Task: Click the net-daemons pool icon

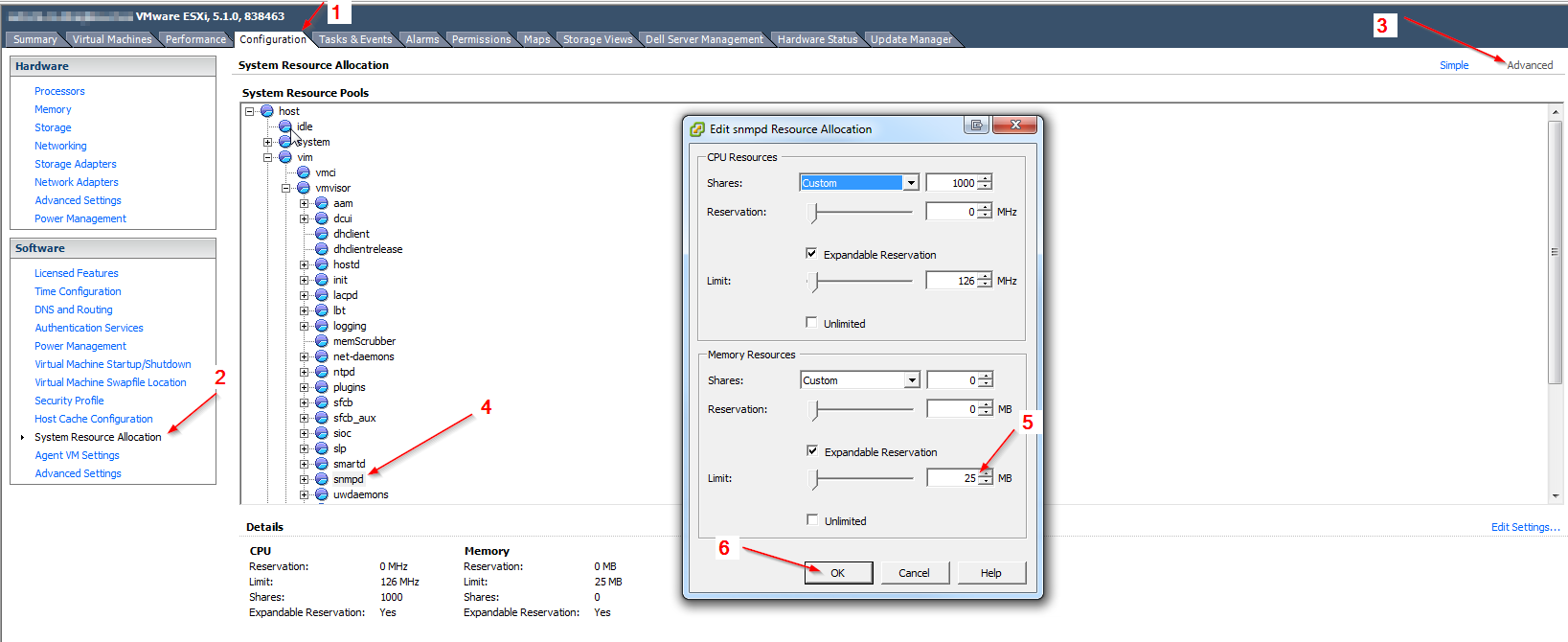Action: 322,356
